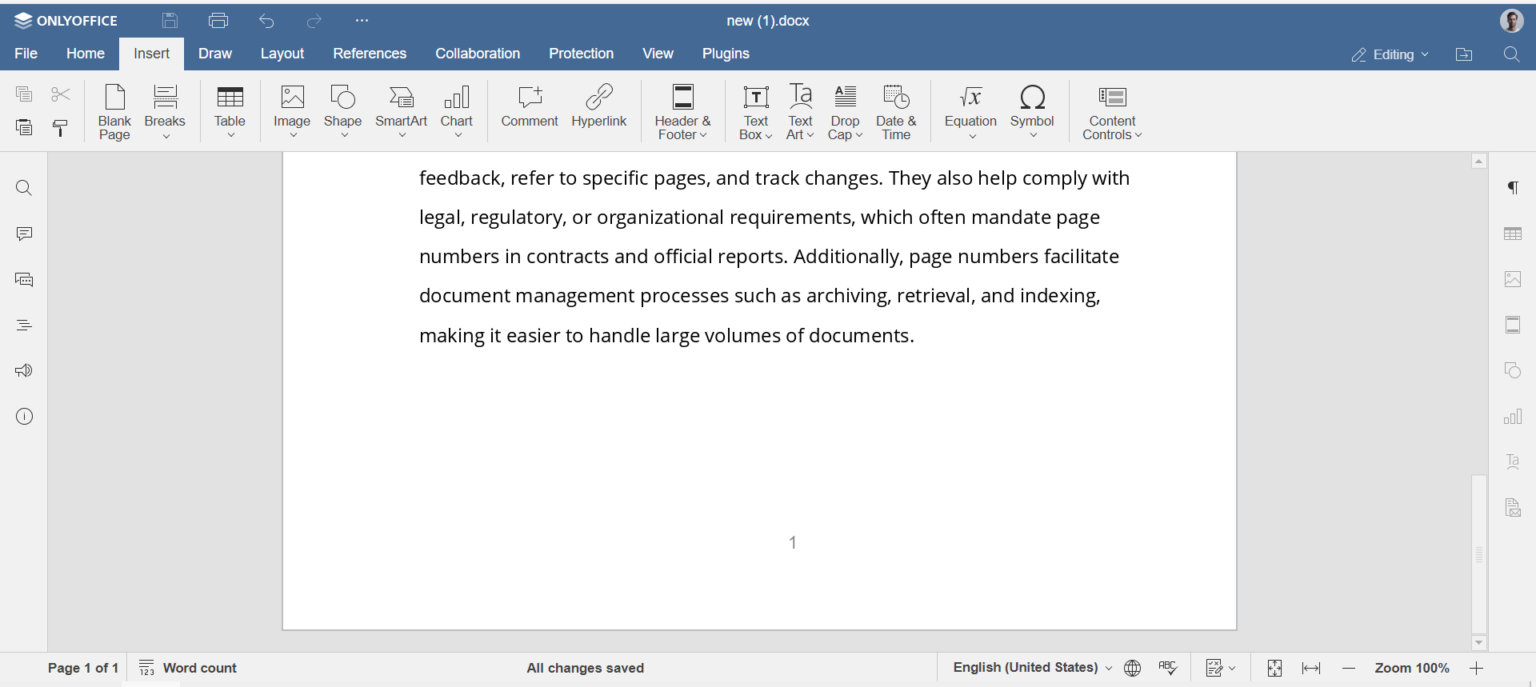Open the Comments panel on the left
Image resolution: width=1536 pixels, height=687 pixels.
coord(23,233)
